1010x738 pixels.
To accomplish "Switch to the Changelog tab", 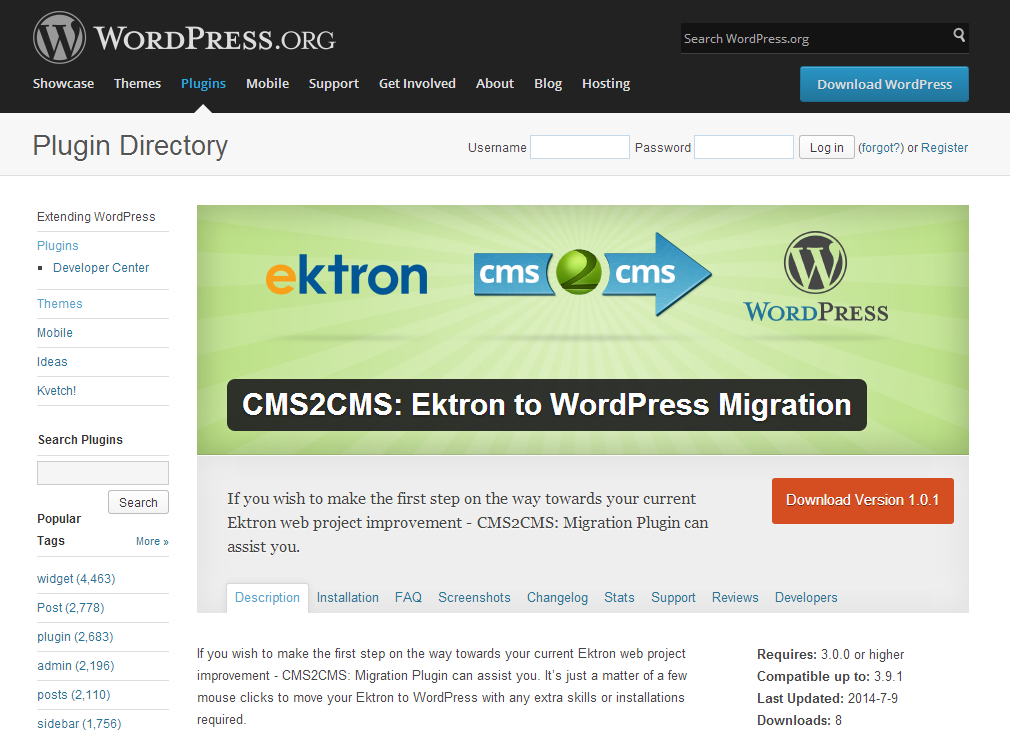I will pos(558,598).
